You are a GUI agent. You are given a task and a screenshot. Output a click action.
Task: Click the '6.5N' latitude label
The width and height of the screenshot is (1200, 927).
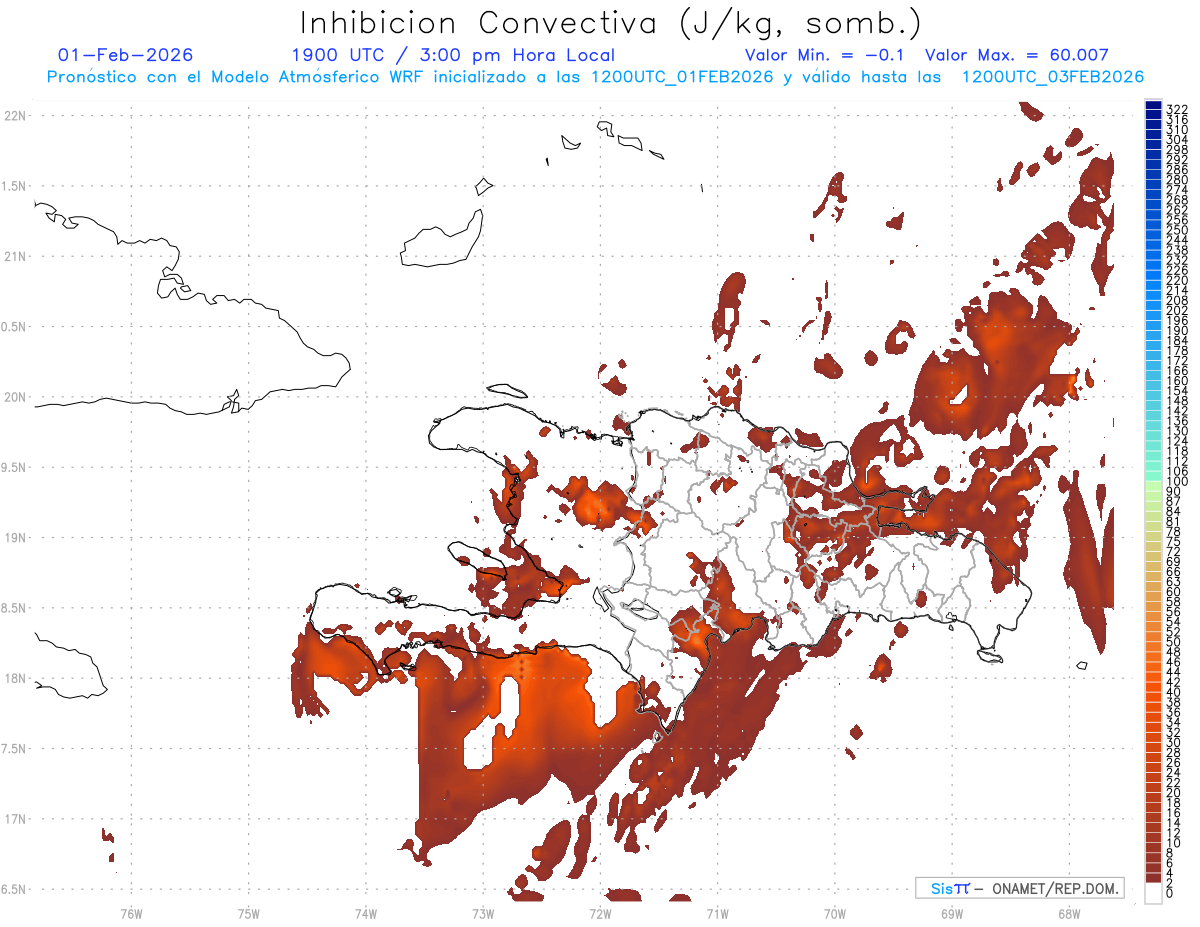(14, 889)
